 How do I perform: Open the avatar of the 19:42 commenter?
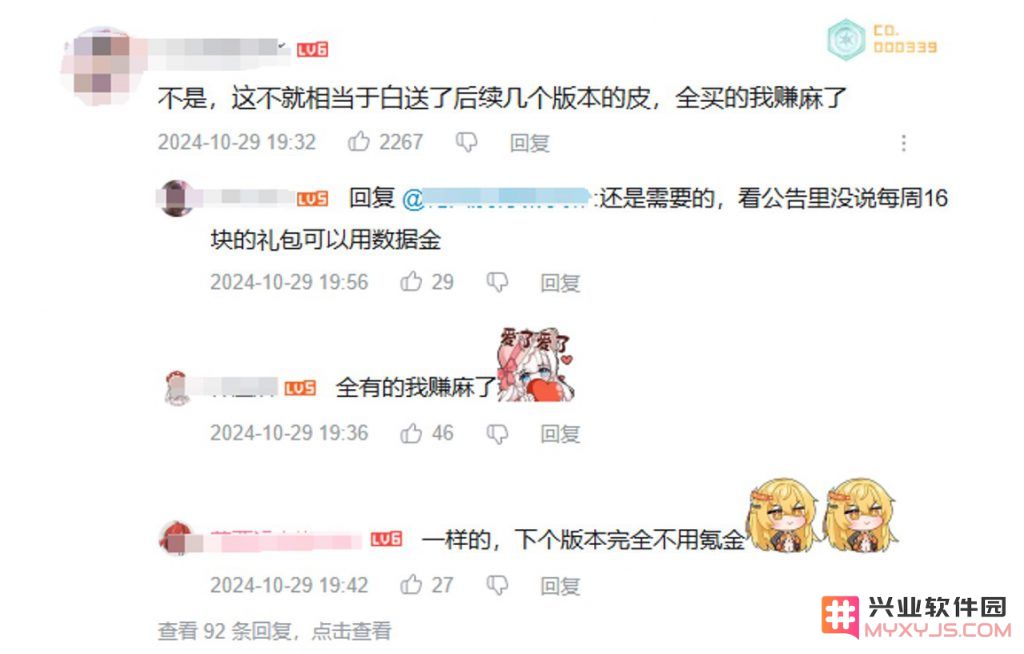click(176, 538)
